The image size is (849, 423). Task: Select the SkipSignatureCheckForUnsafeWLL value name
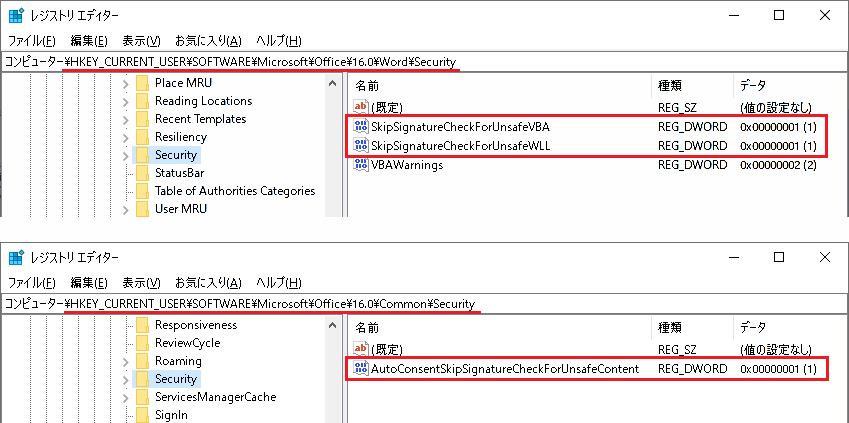[461, 146]
